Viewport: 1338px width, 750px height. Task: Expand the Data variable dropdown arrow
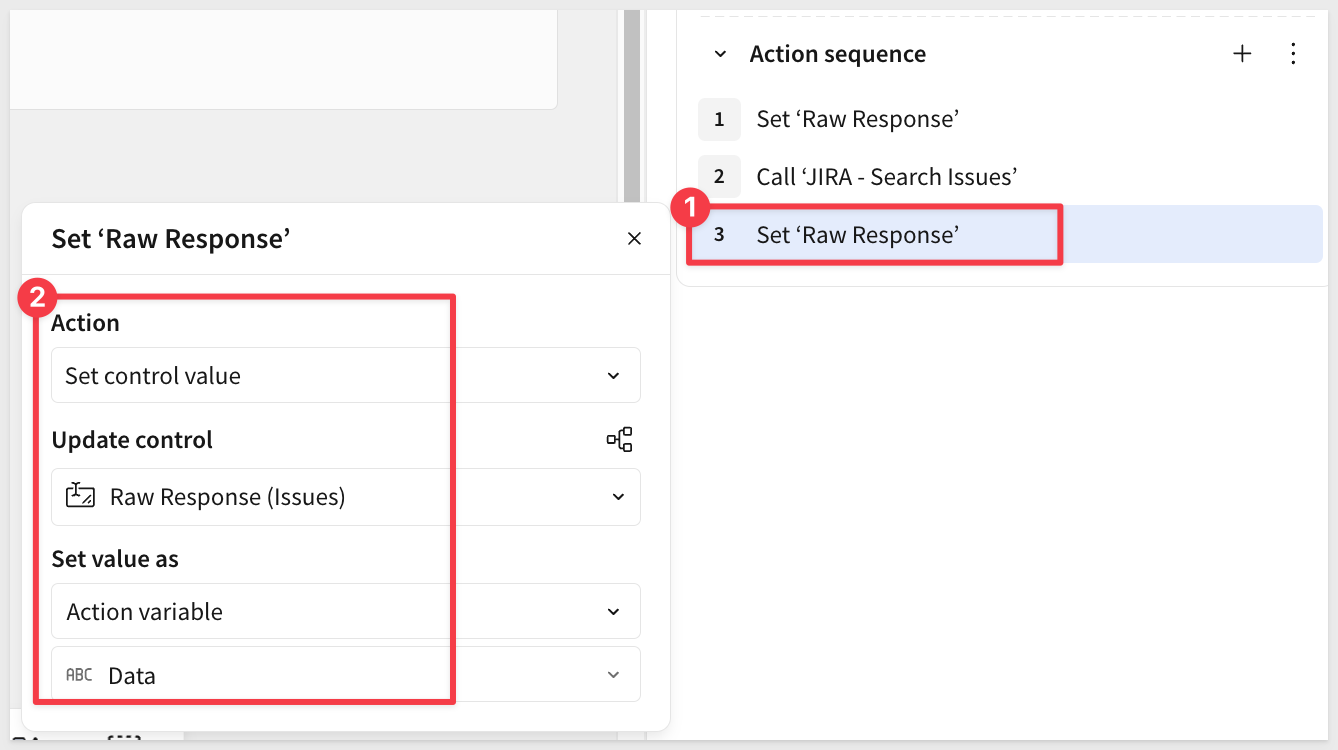tap(614, 675)
